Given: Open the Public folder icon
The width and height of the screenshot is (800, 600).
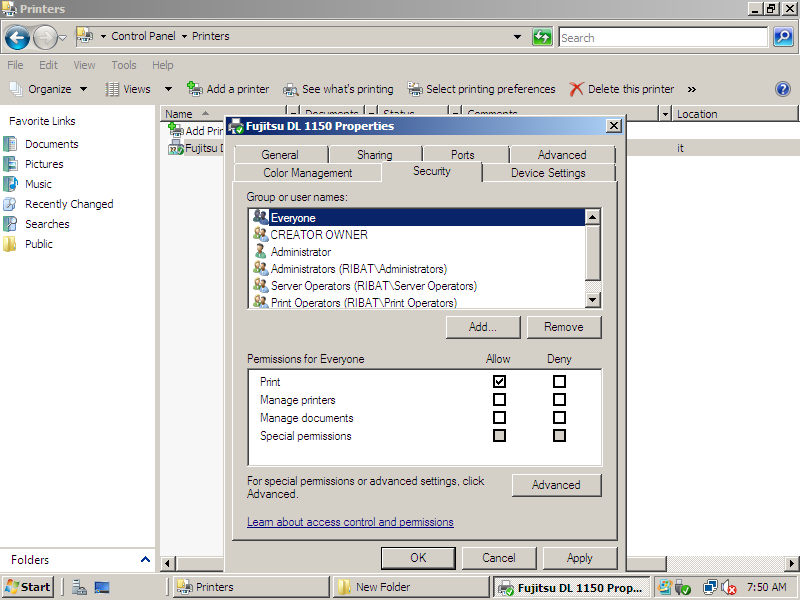Looking at the screenshot, I should 10,244.
